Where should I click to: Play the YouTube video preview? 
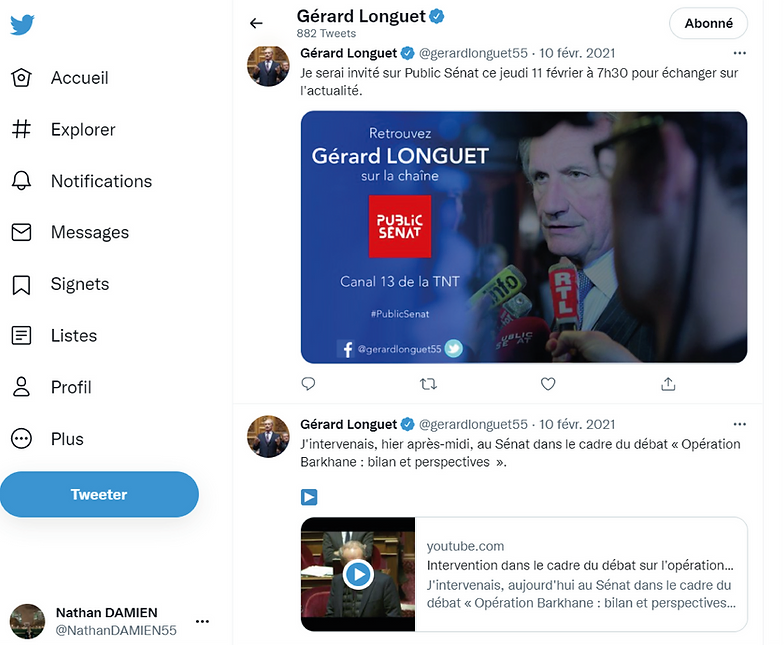pos(358,574)
